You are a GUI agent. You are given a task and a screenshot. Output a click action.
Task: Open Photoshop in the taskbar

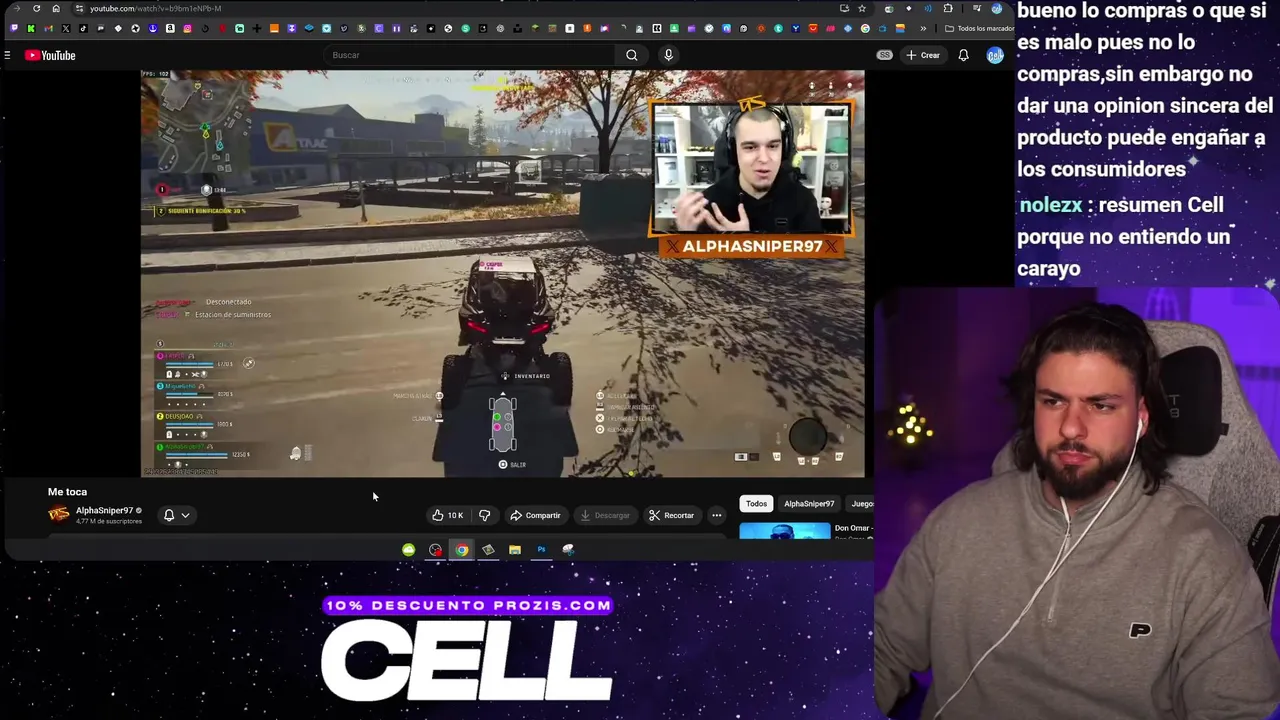541,549
